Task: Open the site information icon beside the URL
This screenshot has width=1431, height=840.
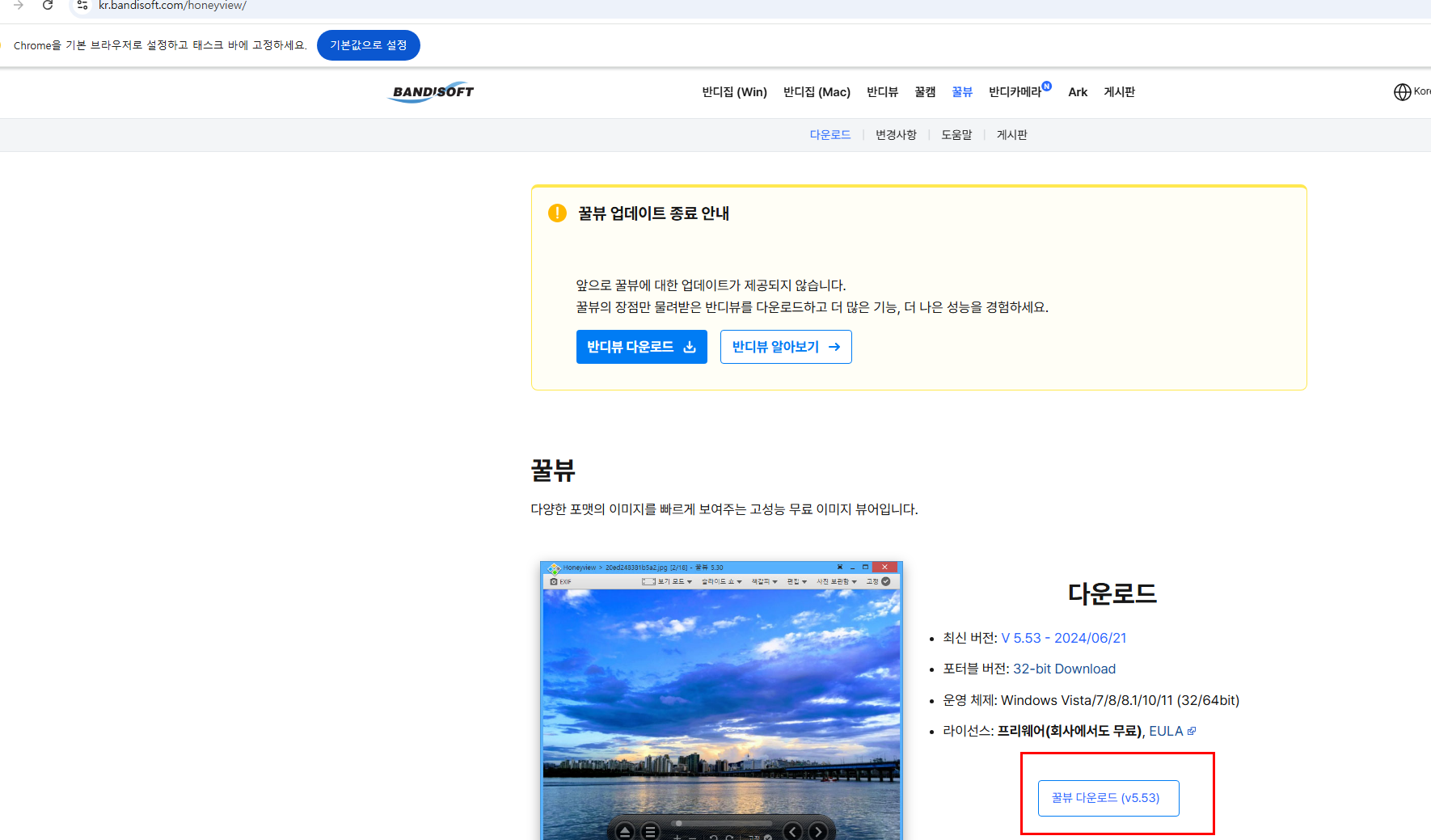Action: (x=82, y=6)
